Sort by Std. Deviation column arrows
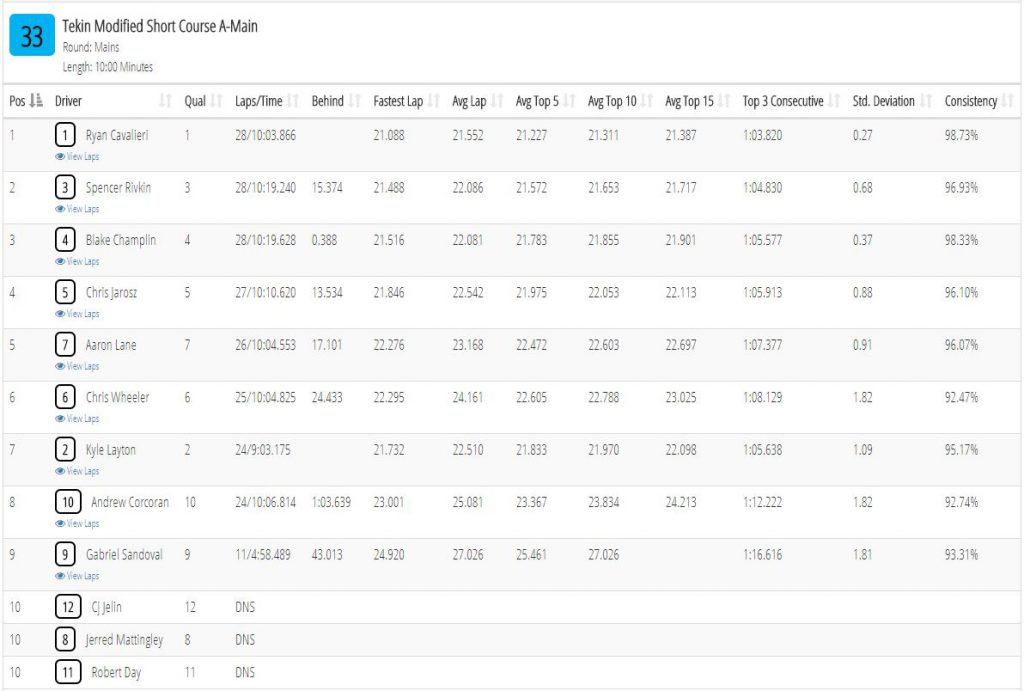This screenshot has height=691, width=1024. (x=926, y=101)
